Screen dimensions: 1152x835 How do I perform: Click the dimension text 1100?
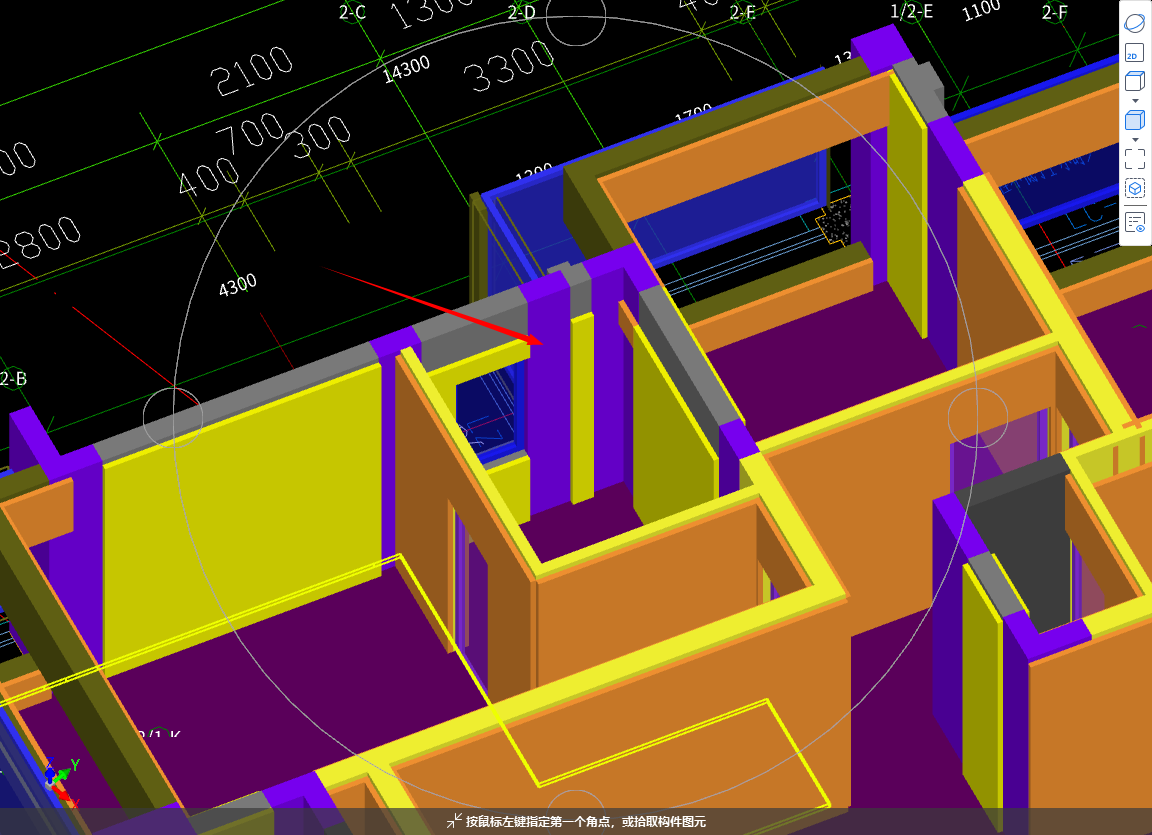point(982,10)
